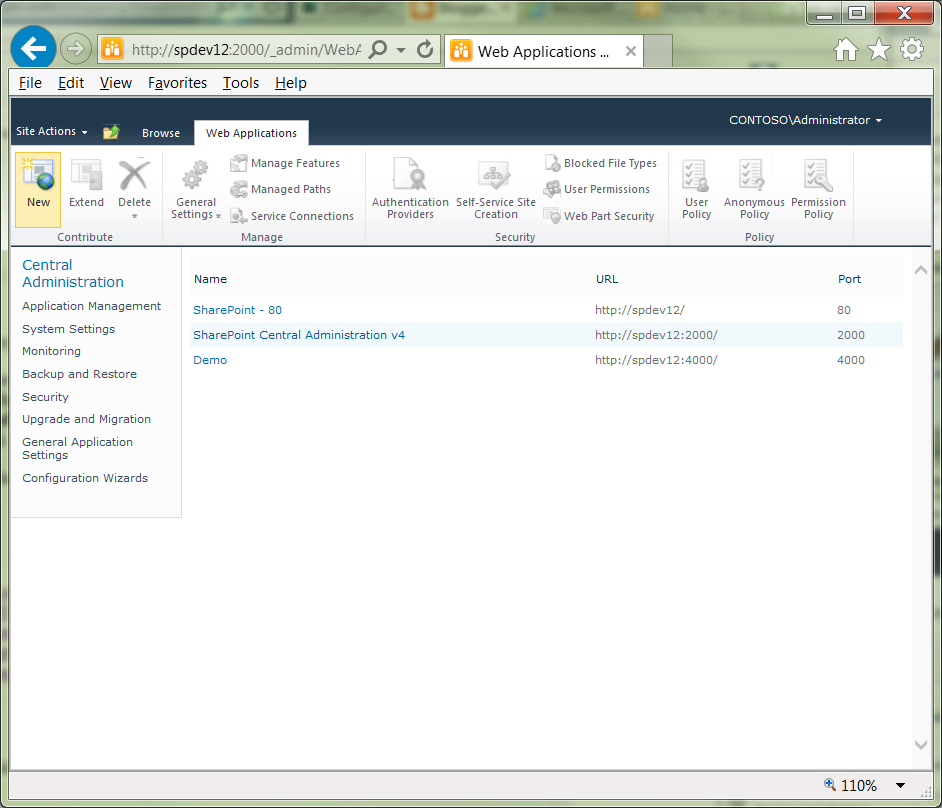Open Authentication Providers
Viewport: 942px width, 808px height.
(x=409, y=188)
